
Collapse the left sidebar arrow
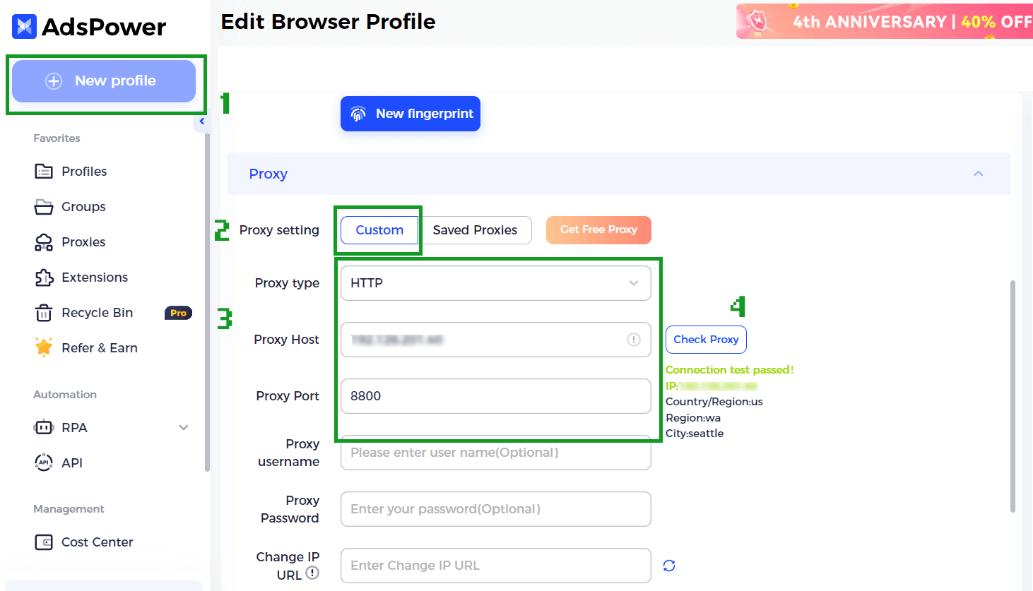point(201,122)
